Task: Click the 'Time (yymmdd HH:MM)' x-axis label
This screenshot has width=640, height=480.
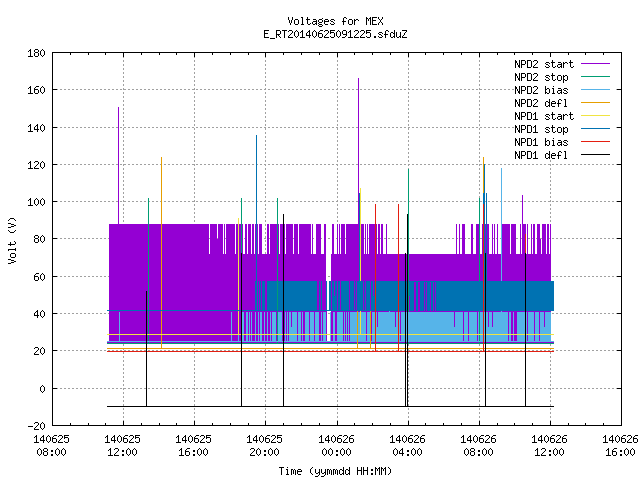Action: pos(335,471)
